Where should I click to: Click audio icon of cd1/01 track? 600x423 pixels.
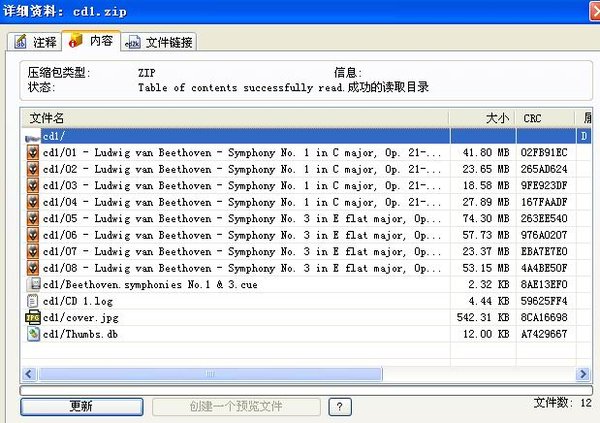click(x=33, y=153)
